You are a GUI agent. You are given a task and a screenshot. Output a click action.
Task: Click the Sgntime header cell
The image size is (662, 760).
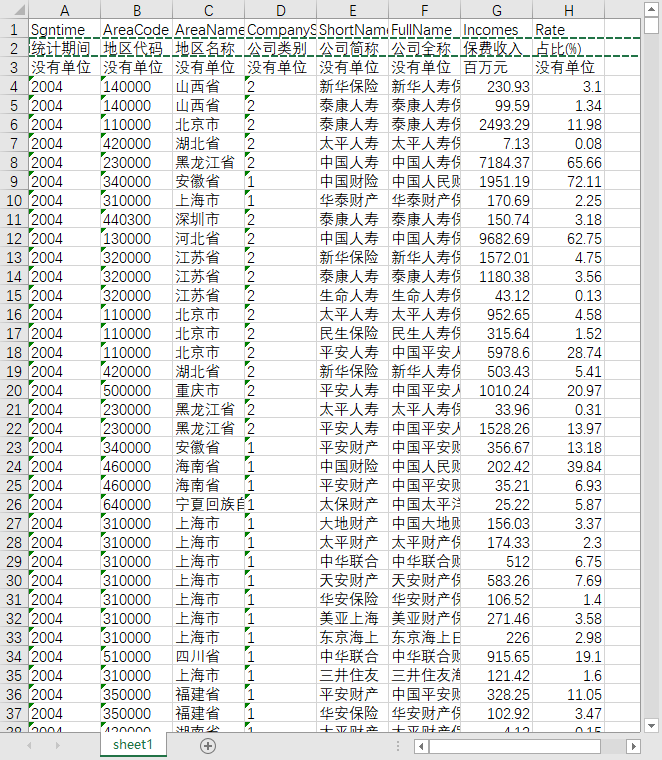(x=64, y=30)
